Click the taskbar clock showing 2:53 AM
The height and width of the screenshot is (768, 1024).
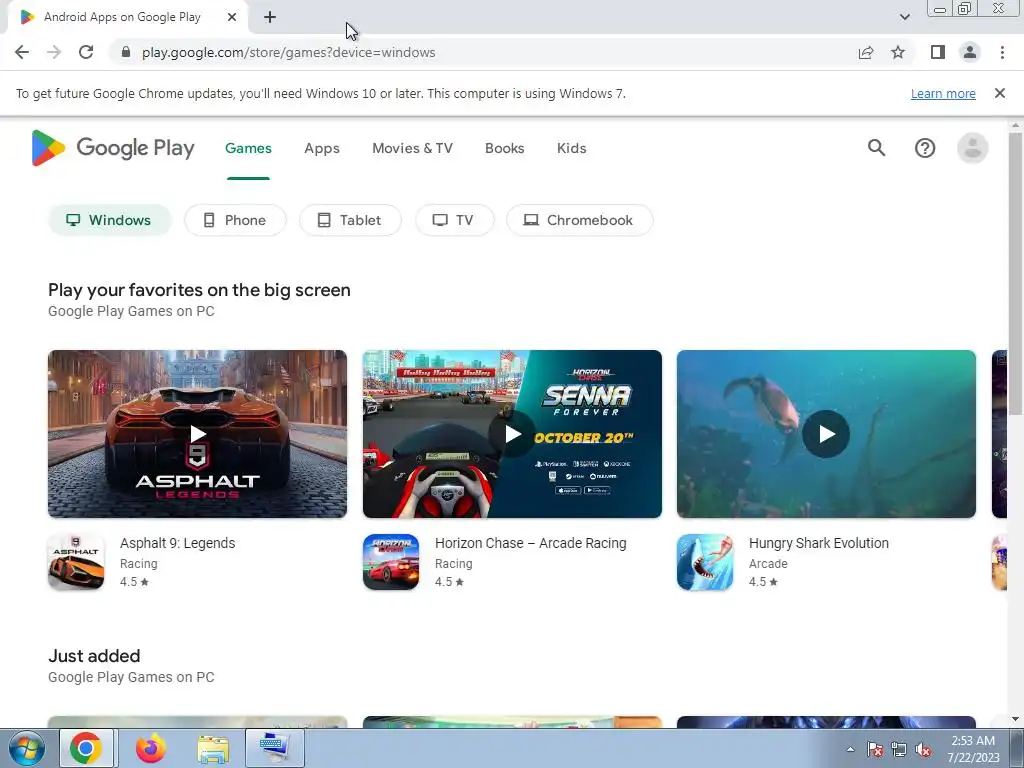[x=973, y=749]
